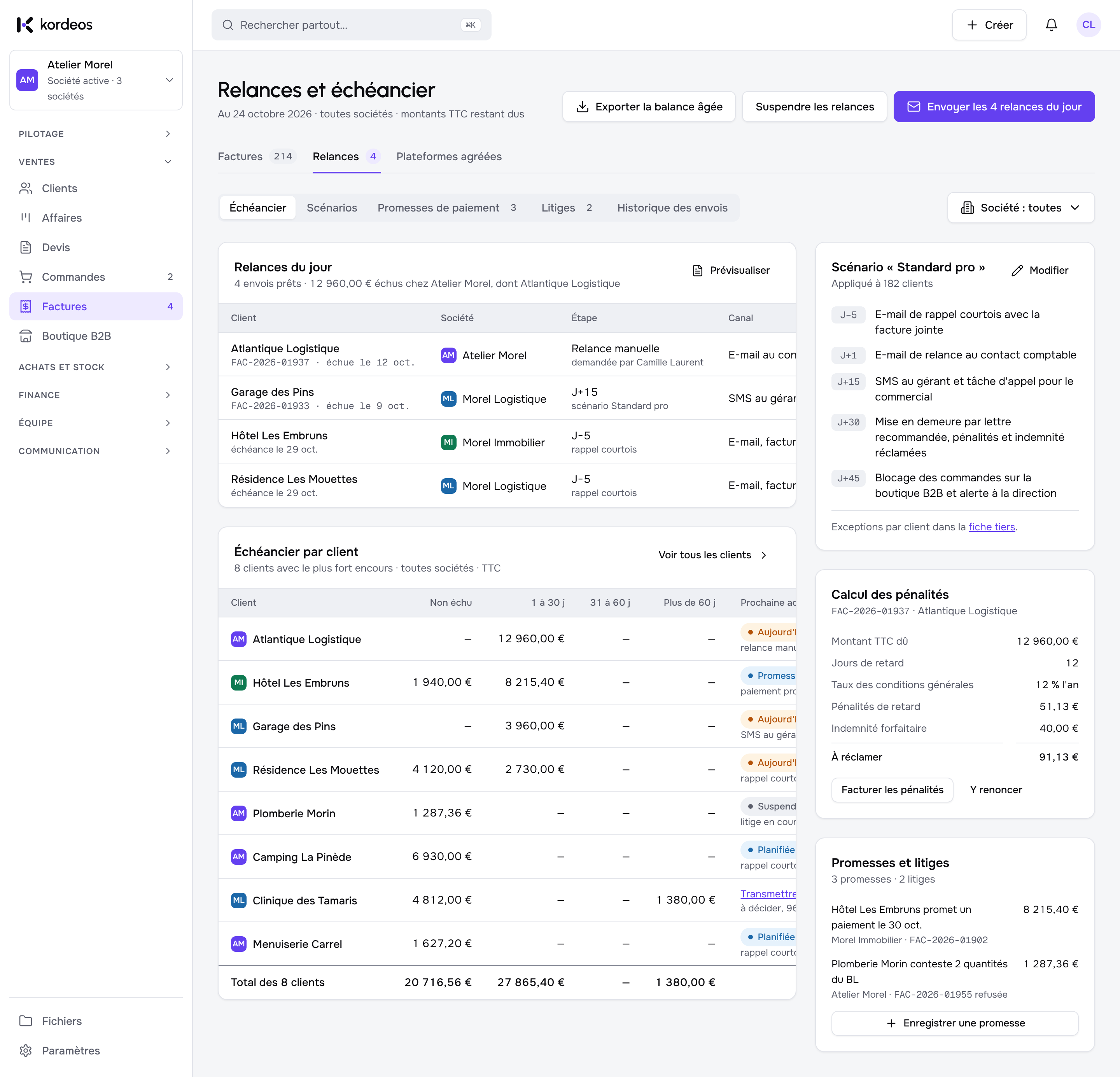Select the Promesses de paiement sub-tab
The height and width of the screenshot is (1077, 1120).
[448, 208]
